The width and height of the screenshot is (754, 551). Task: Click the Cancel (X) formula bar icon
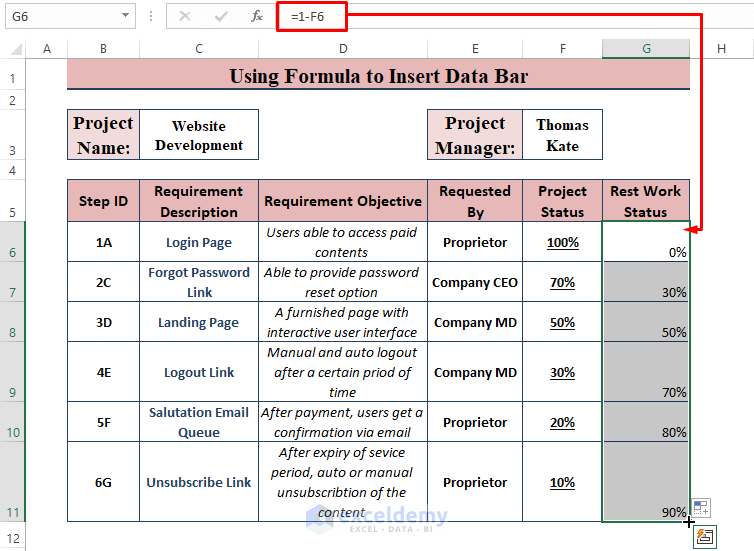pyautogui.click(x=185, y=16)
